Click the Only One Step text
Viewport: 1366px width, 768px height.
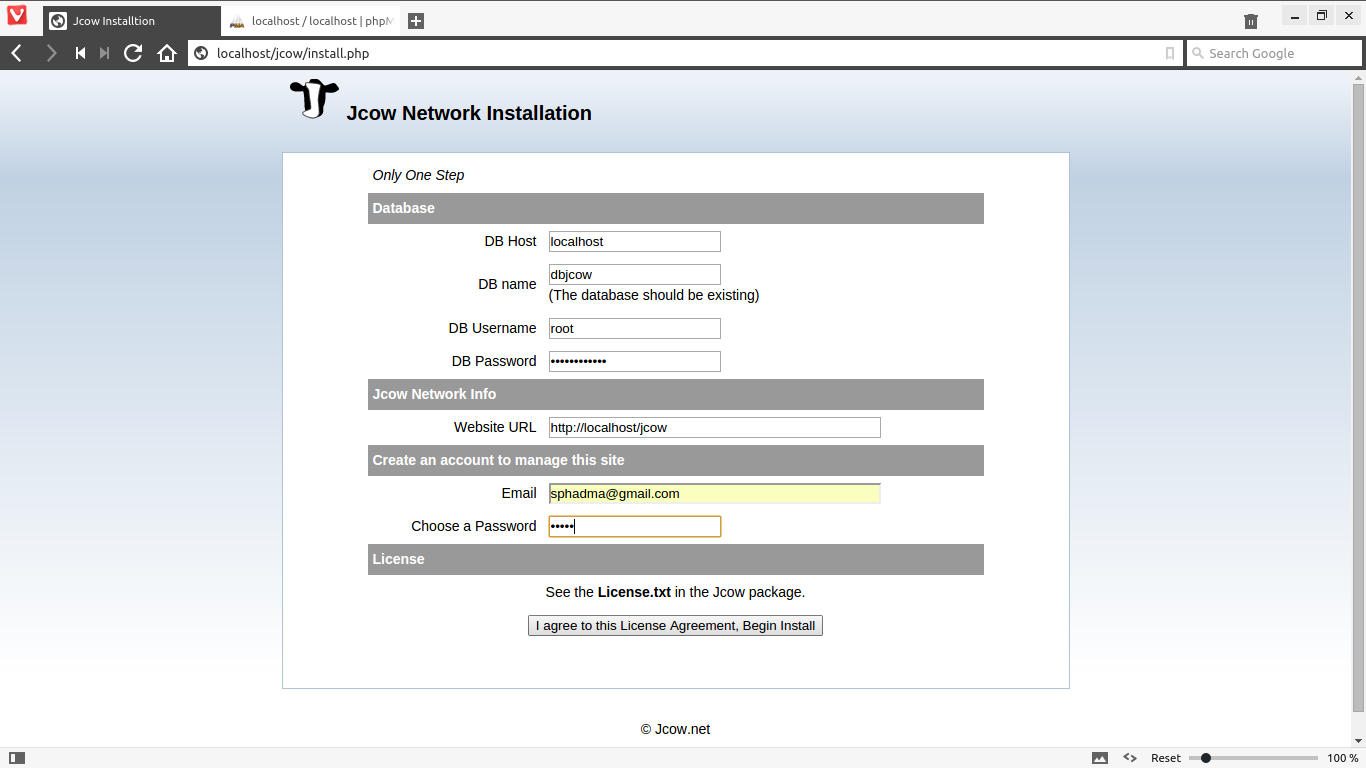coord(418,175)
